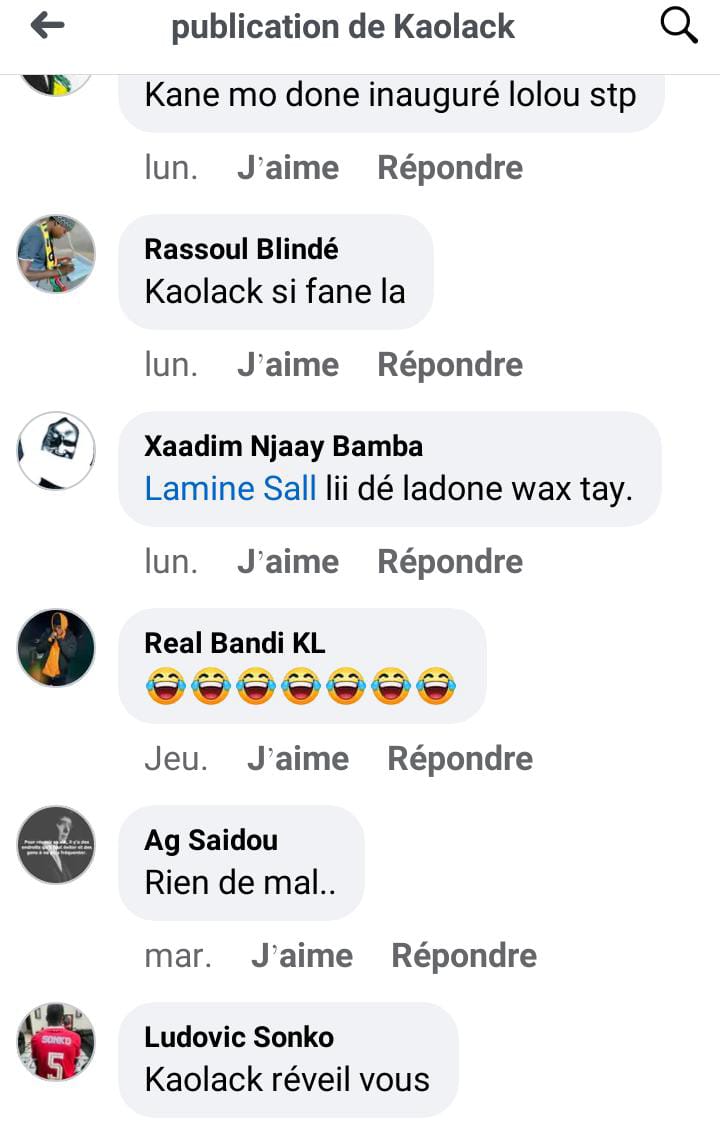The width and height of the screenshot is (720, 1135).
Task: Open Ag Saidou's avatar image
Action: pos(56,845)
